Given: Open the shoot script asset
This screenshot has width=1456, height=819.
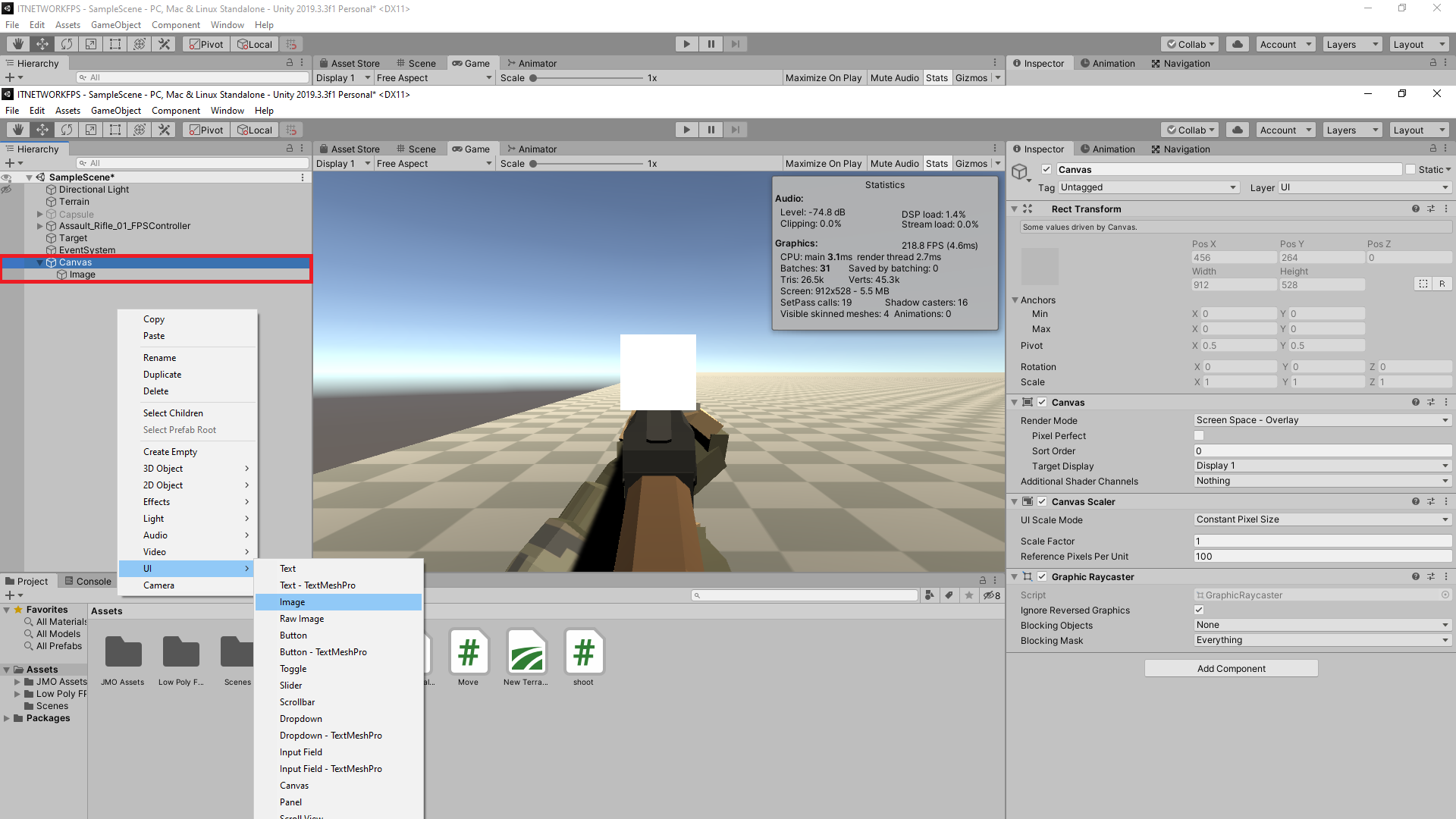Looking at the screenshot, I should click(584, 652).
